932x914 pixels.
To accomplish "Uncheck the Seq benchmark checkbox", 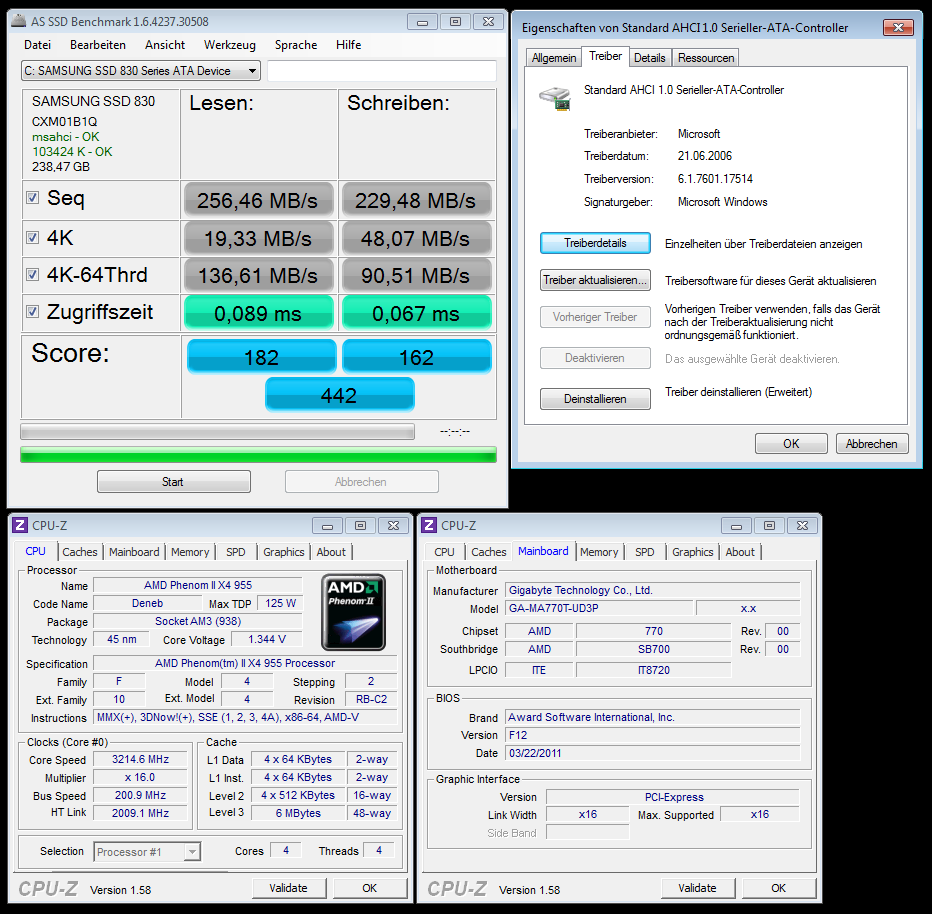I will click(33, 198).
